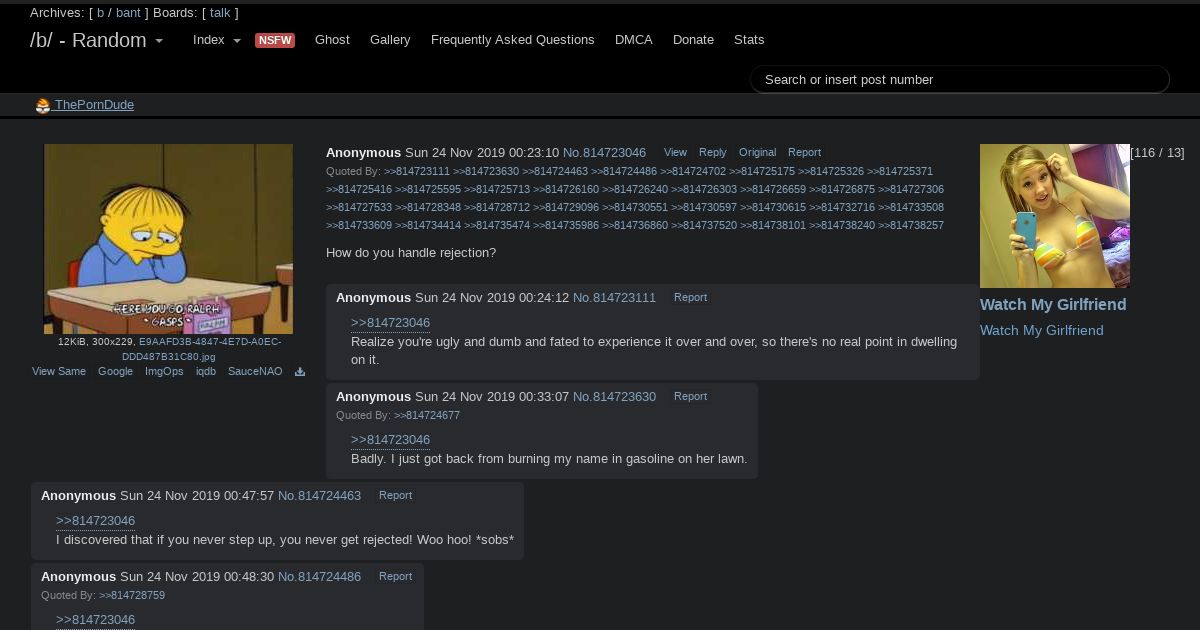The width and height of the screenshot is (1200, 630).
Task: Open Frequently Asked Questions
Action: [513, 40]
